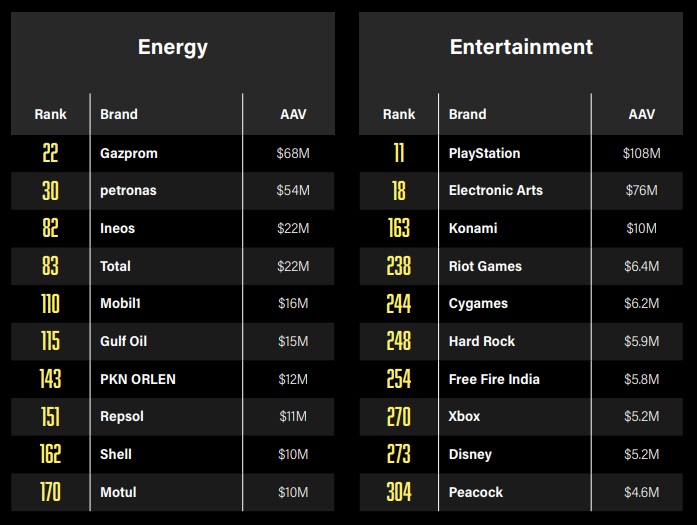
Task: Click rank number 163 beside Konami
Action: (x=398, y=228)
